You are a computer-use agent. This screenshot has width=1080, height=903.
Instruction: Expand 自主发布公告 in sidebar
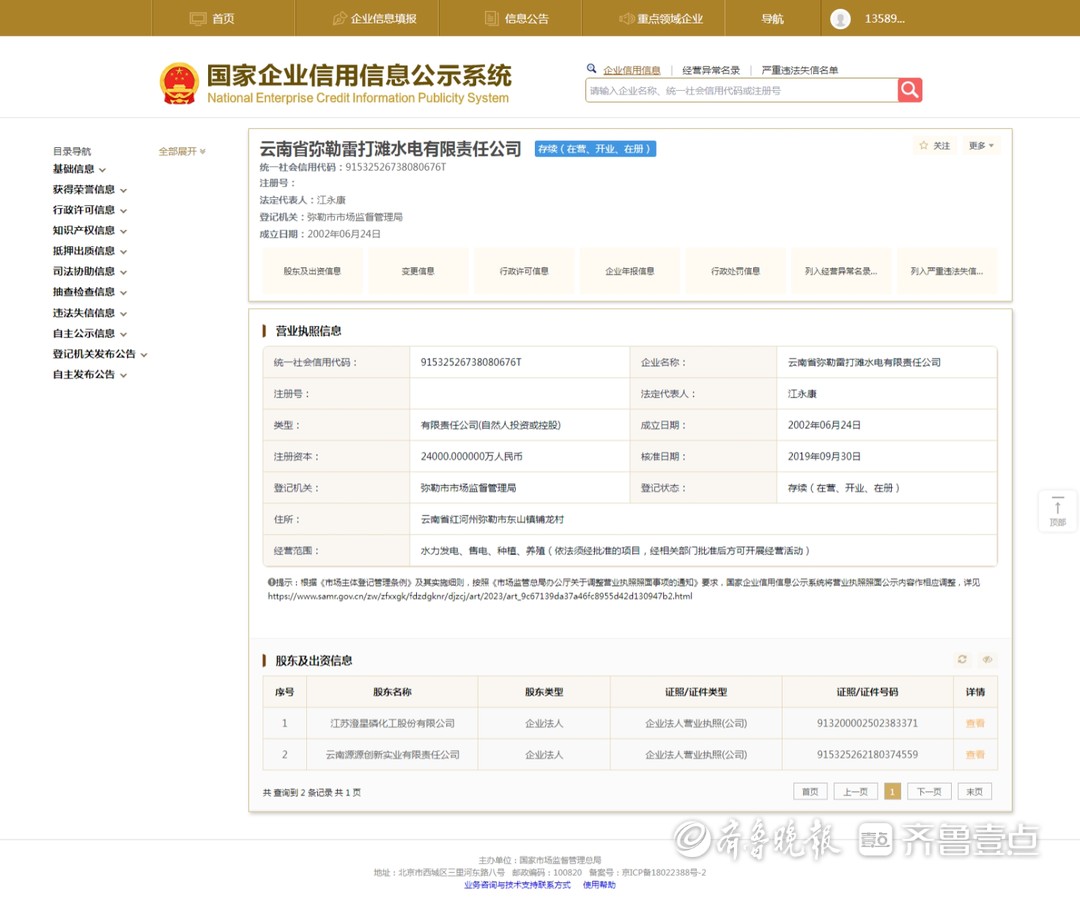tap(90, 375)
